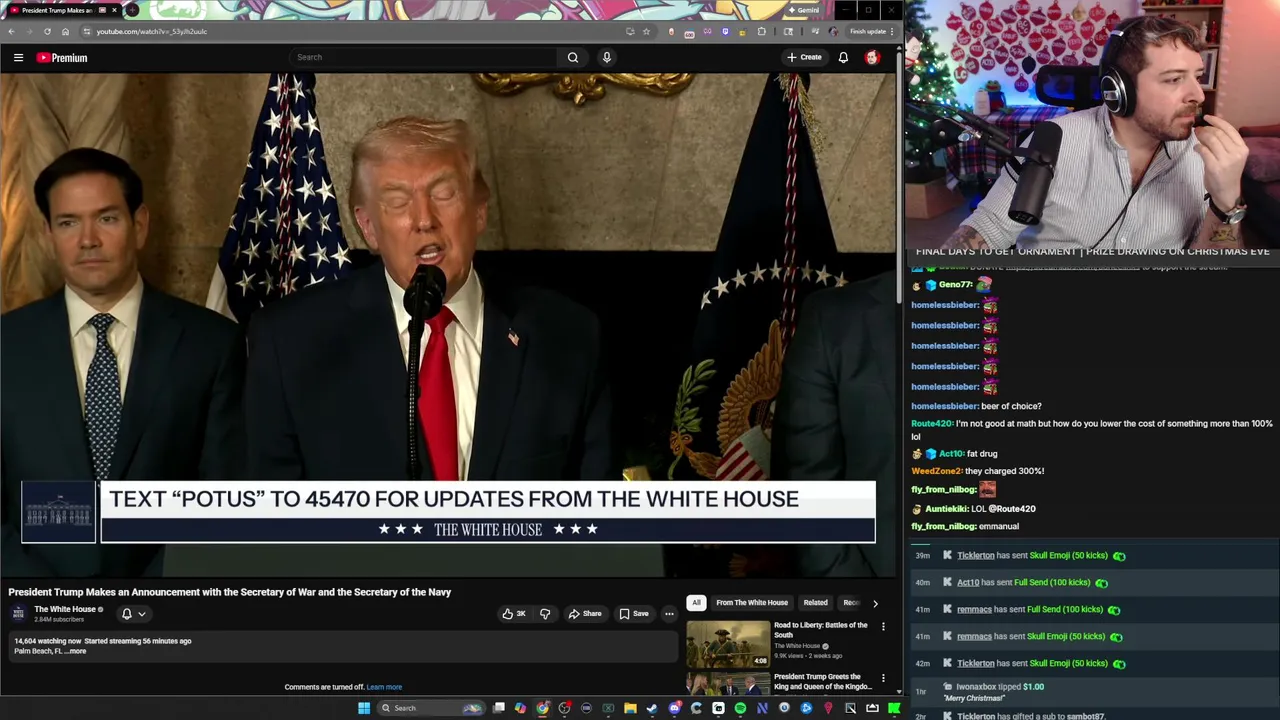Open Chrome home page button

pyautogui.click(x=65, y=31)
